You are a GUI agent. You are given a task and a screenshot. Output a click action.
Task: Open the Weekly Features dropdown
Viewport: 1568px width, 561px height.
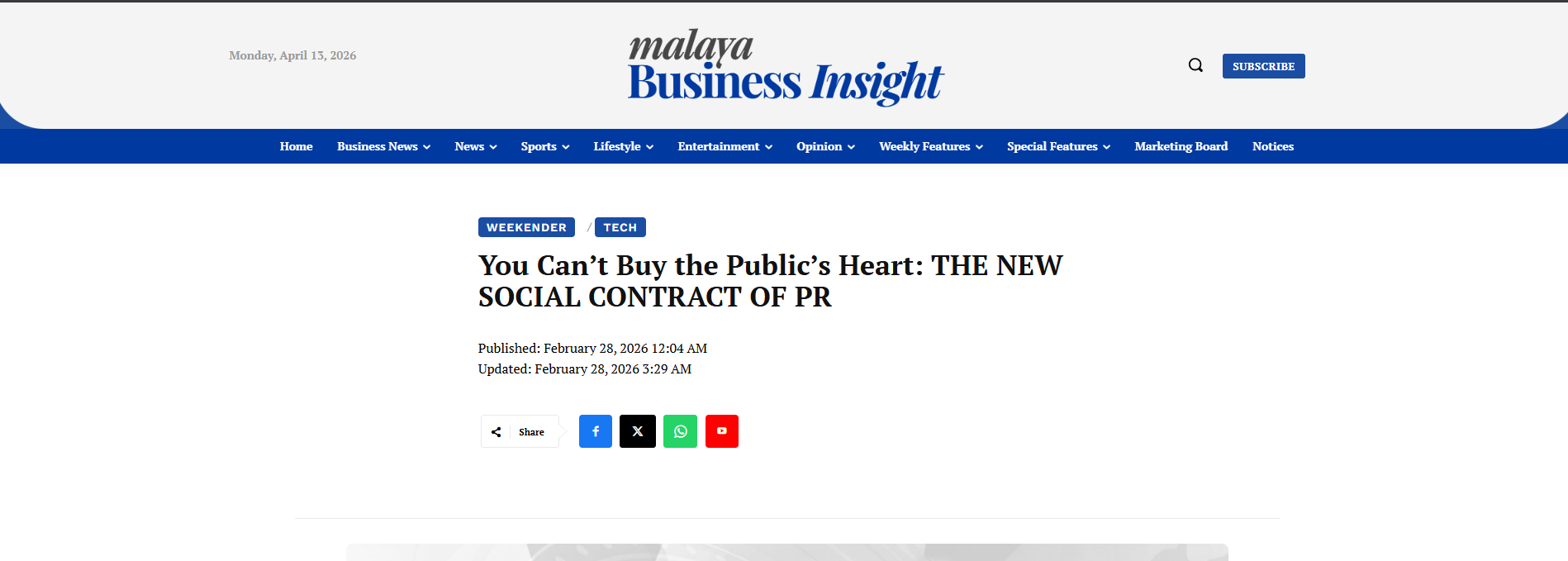[x=930, y=146]
